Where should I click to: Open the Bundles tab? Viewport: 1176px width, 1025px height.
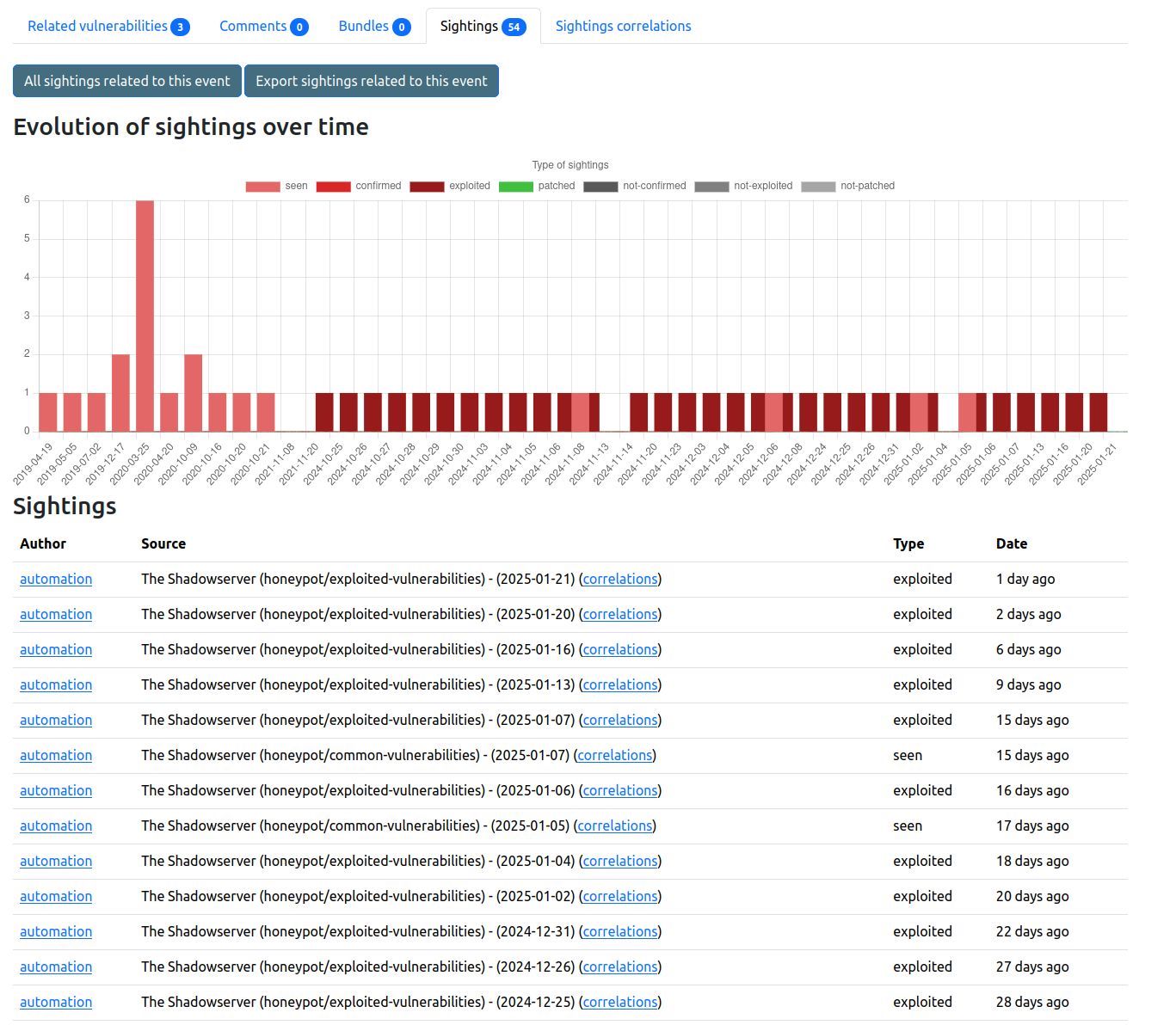point(374,26)
